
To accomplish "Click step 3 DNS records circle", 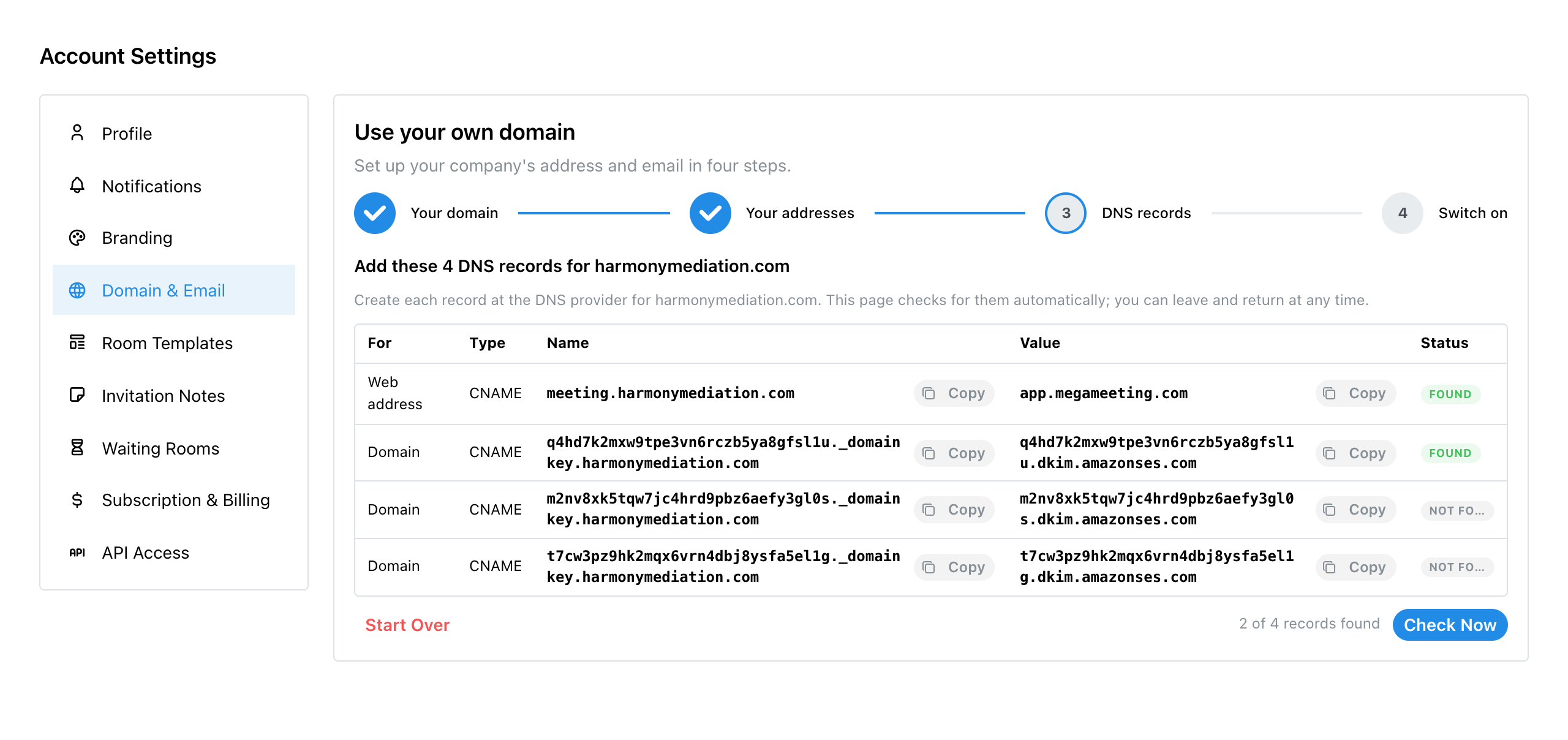I will [x=1066, y=213].
